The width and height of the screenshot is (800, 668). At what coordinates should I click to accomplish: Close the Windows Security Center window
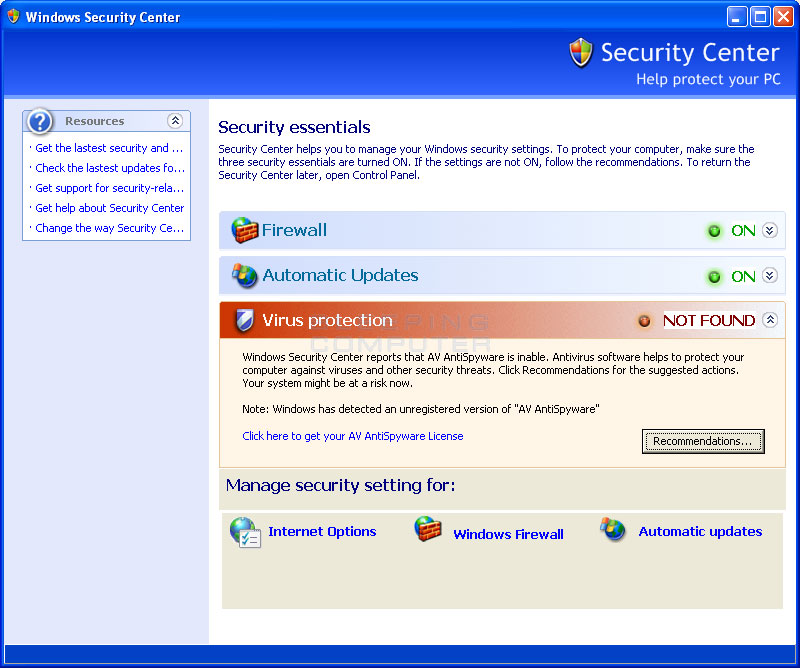(x=783, y=17)
